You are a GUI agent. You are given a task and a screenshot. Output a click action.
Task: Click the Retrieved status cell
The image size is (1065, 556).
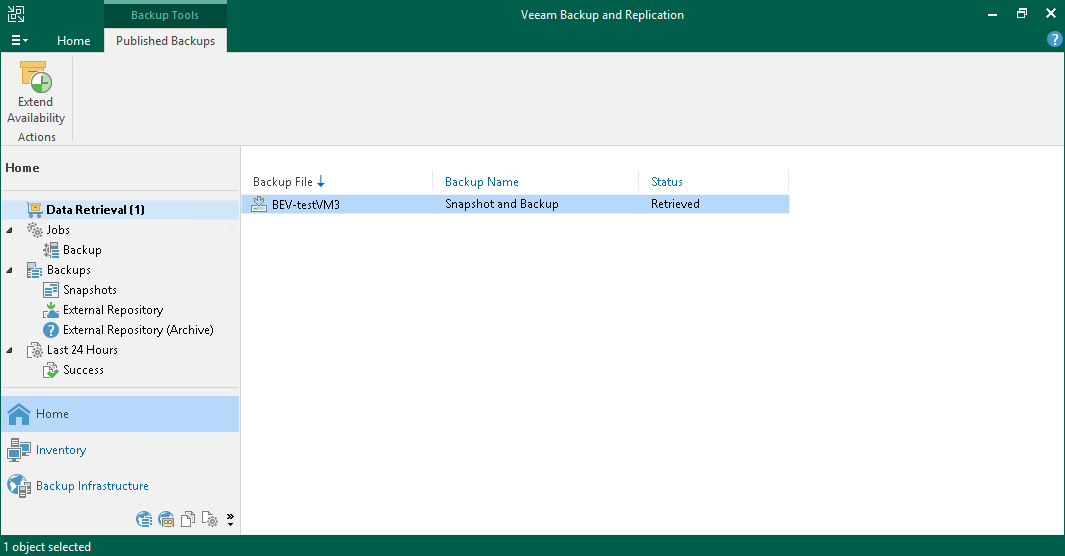coord(675,204)
